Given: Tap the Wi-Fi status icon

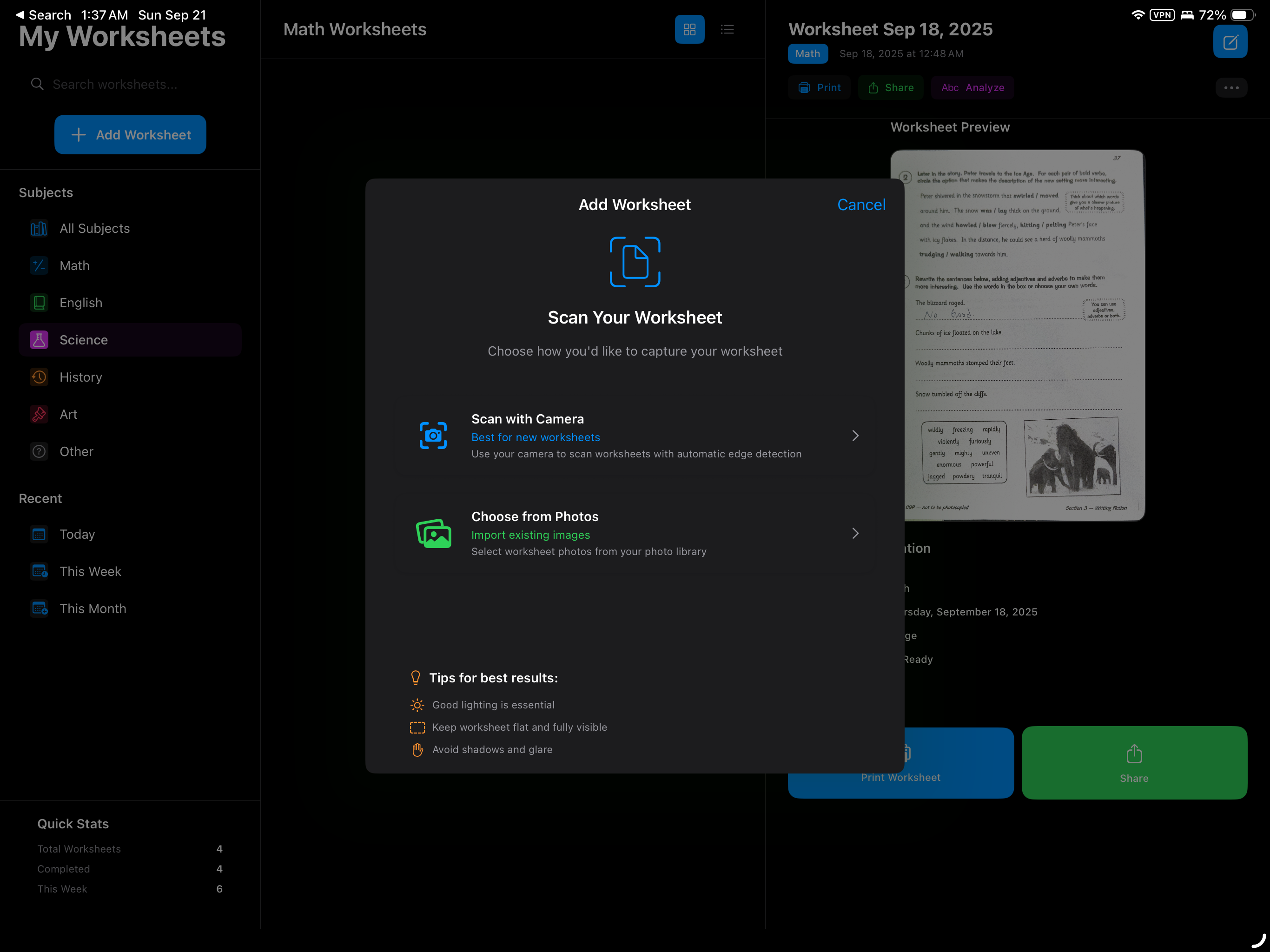Looking at the screenshot, I should point(1138,15).
